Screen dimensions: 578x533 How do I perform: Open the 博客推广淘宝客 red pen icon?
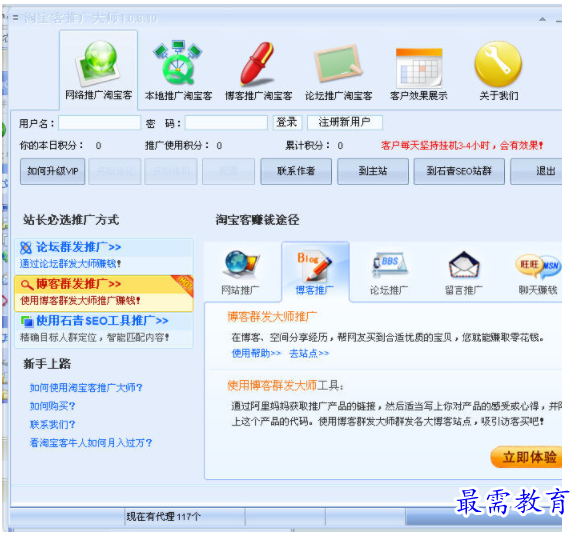(258, 71)
